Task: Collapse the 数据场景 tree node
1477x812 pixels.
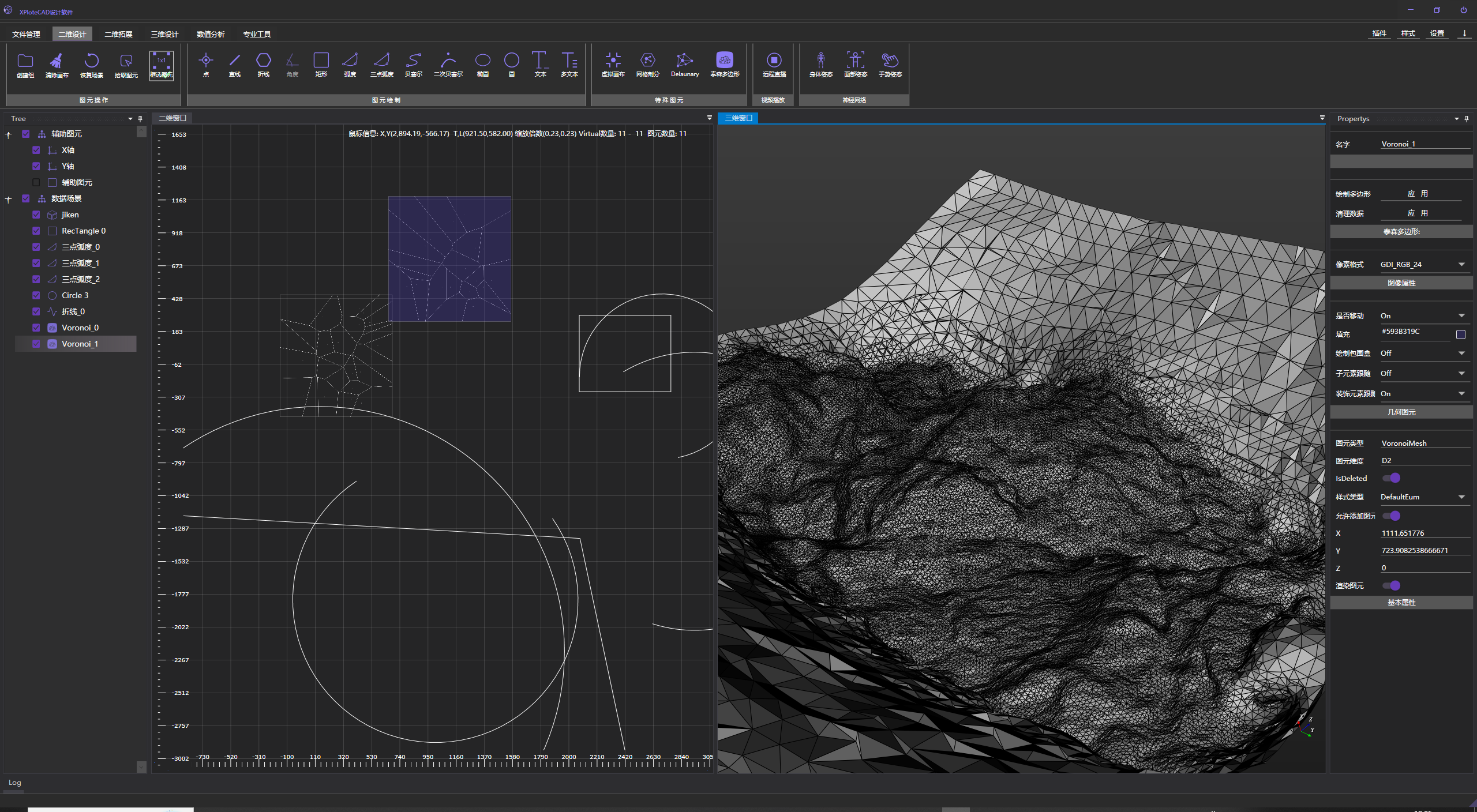Action: point(9,199)
